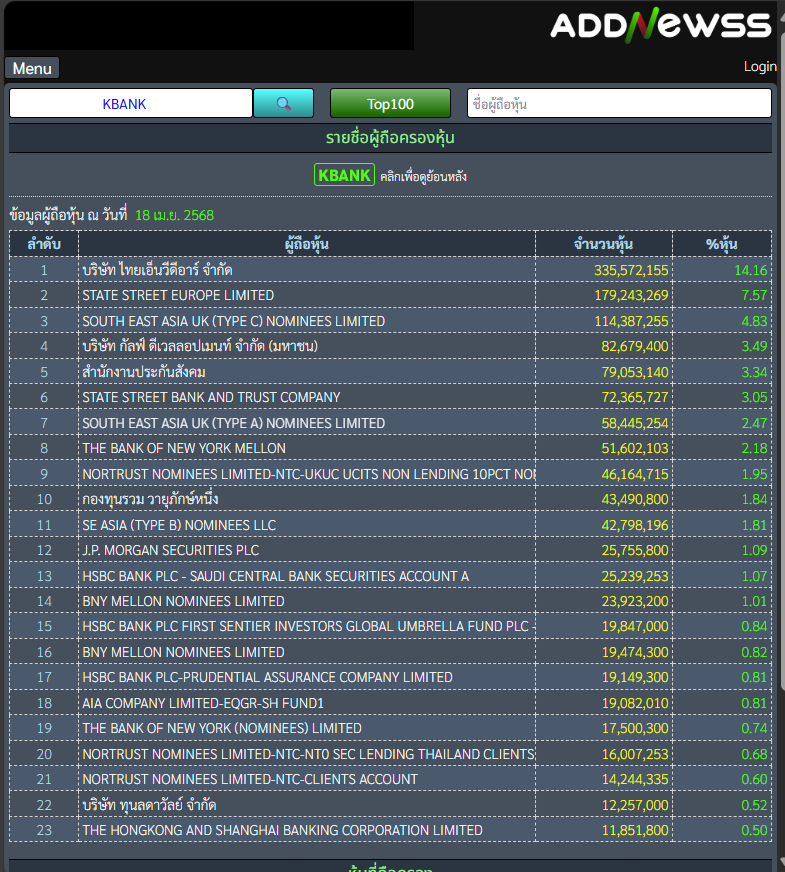Image resolution: width=785 pixels, height=872 pixels.
Task: Select HSBC BANK PLC - SAUDI CENTRAL BANK row
Action: (x=276, y=576)
